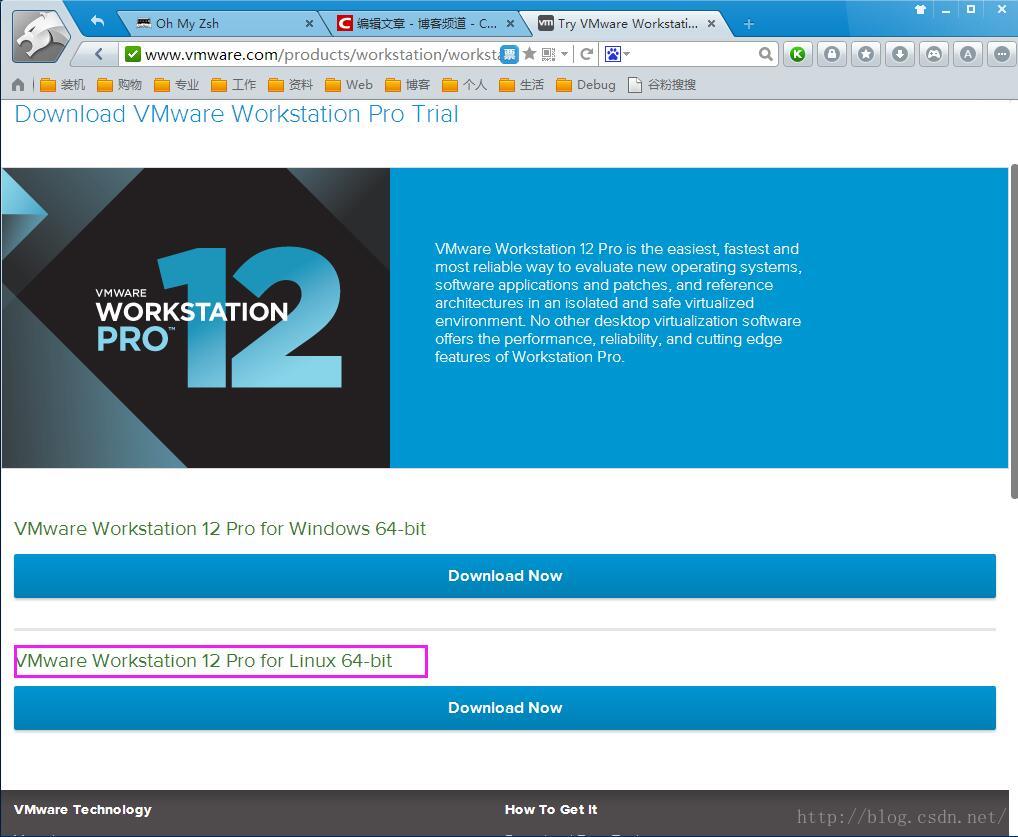Click Download VMware Workstation Pro Trial heading
The height and width of the screenshot is (837, 1018).
236,114
